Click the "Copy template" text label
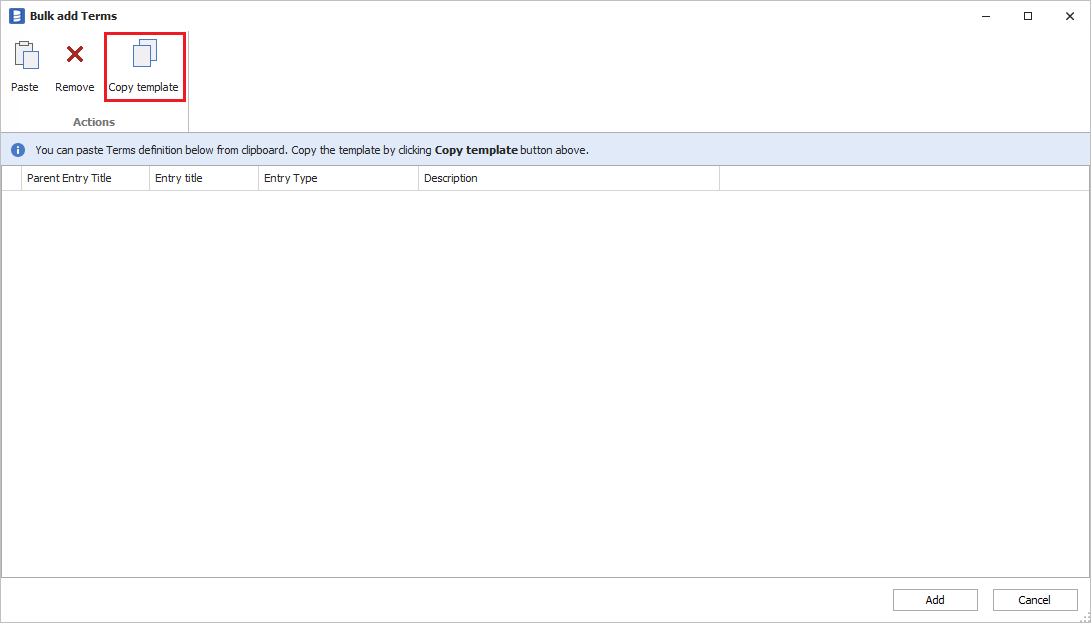Image resolution: width=1091 pixels, height=623 pixels. point(144,87)
